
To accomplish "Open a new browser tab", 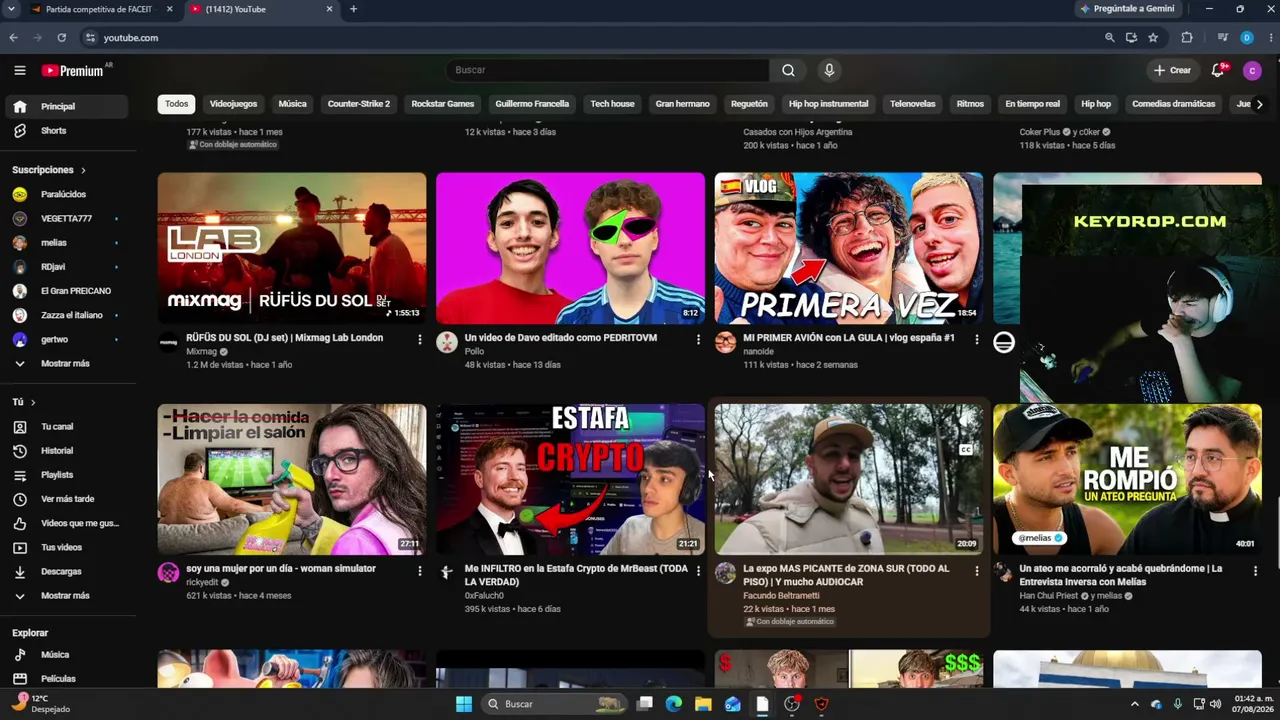I will 353,9.
